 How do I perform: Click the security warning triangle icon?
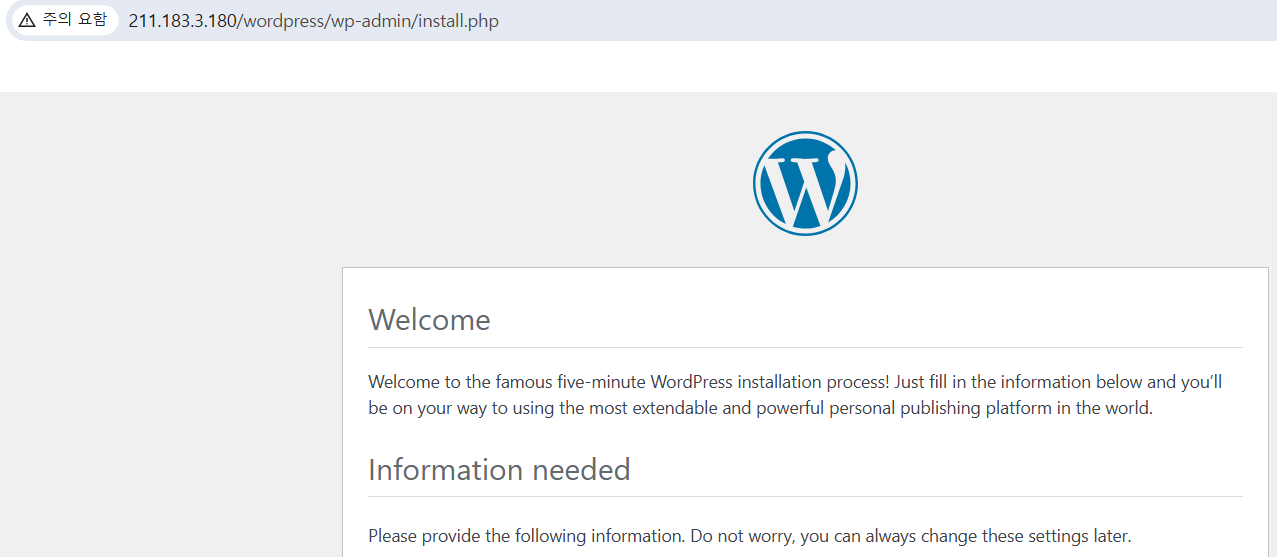click(x=27, y=21)
